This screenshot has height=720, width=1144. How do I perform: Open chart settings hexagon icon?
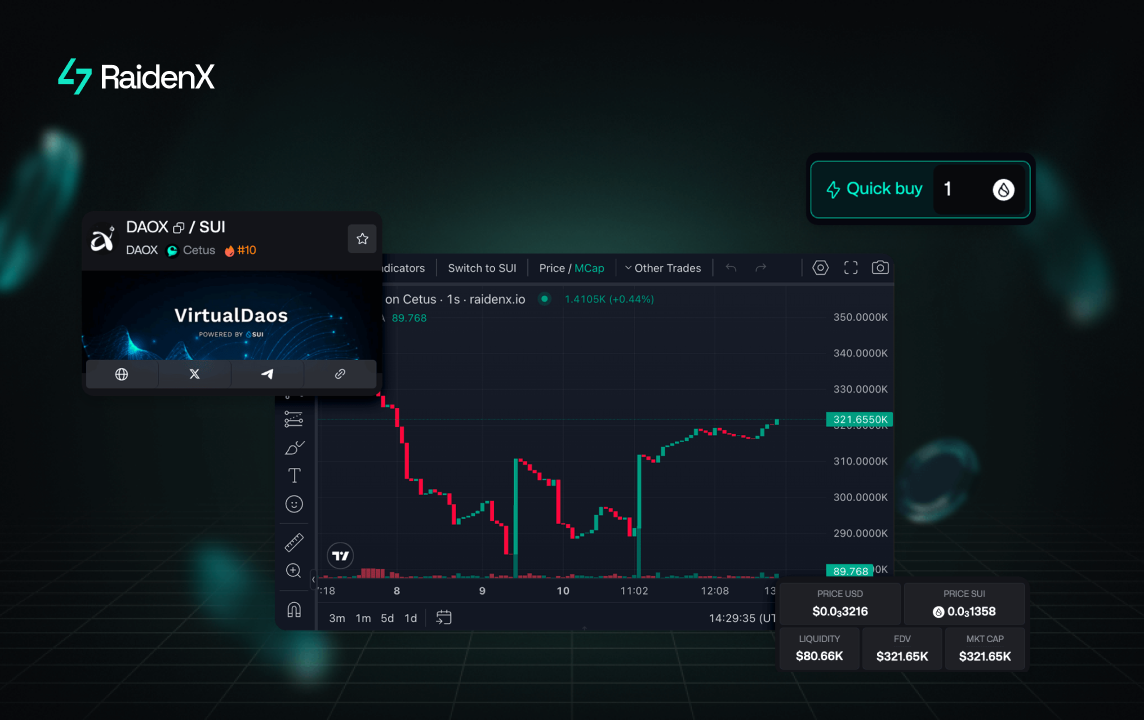point(820,268)
